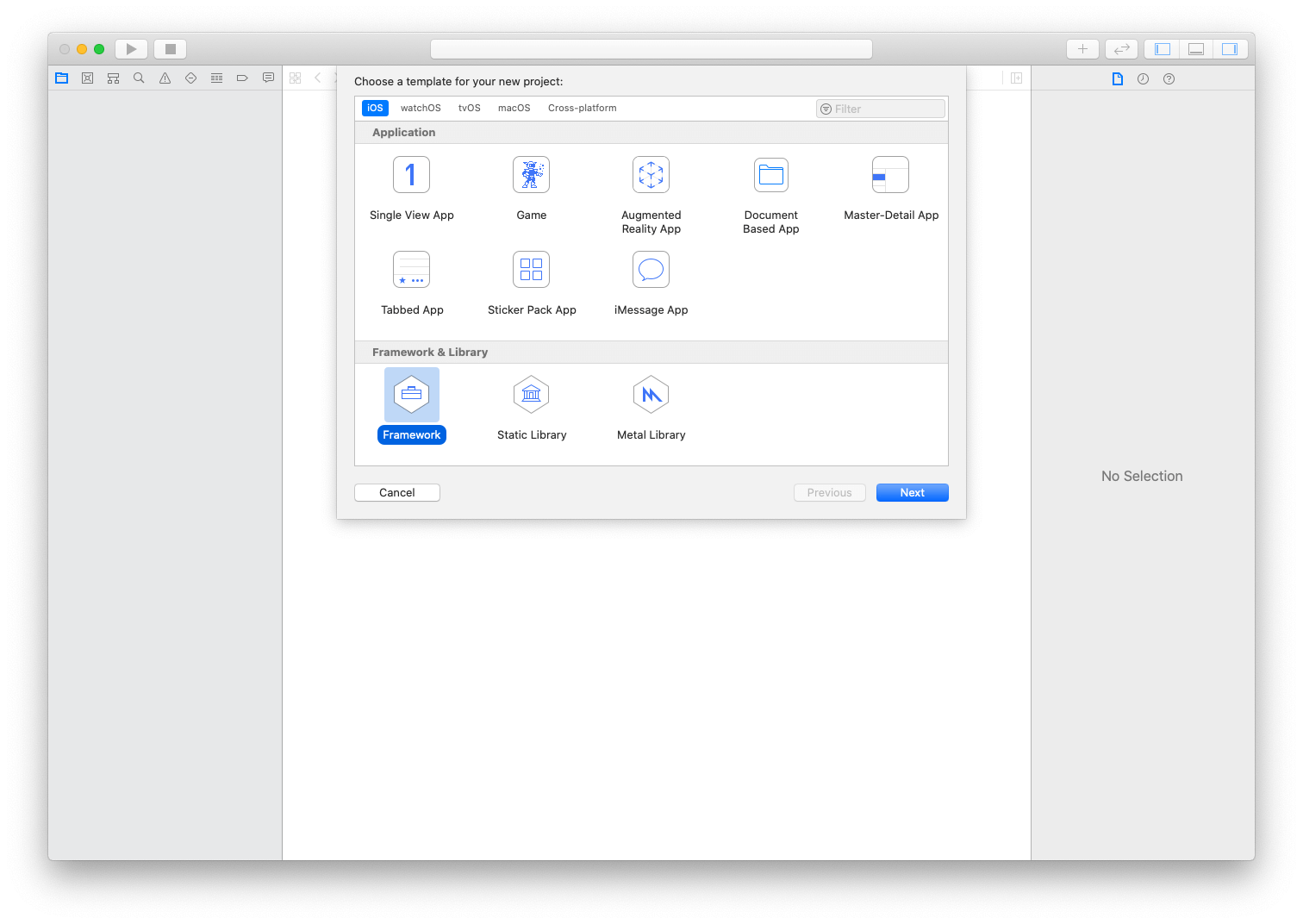This screenshot has width=1303, height=924.
Task: Pick the Metal Library template
Action: coord(651,409)
